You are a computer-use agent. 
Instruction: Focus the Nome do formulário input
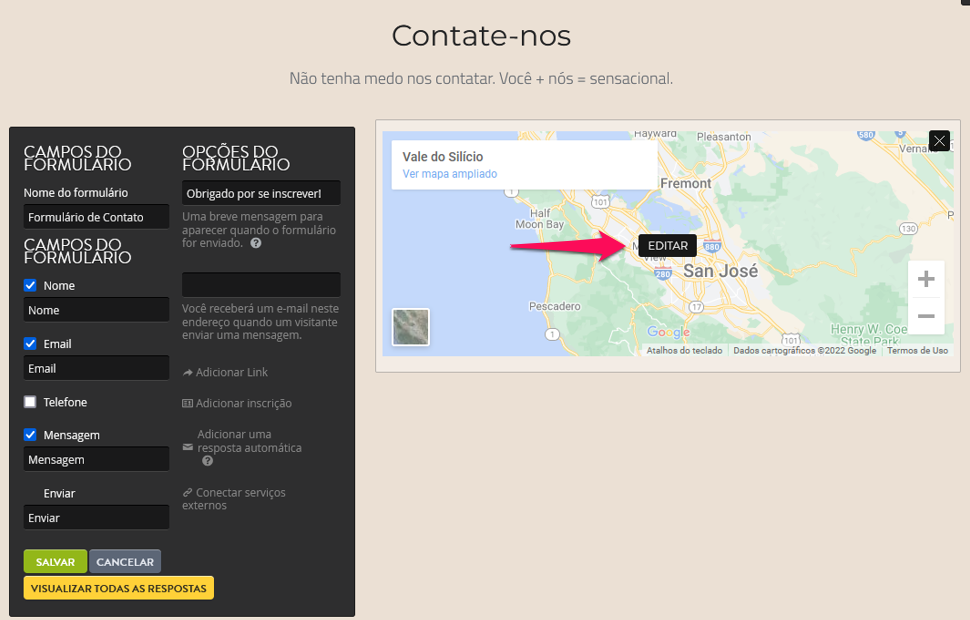click(x=96, y=217)
